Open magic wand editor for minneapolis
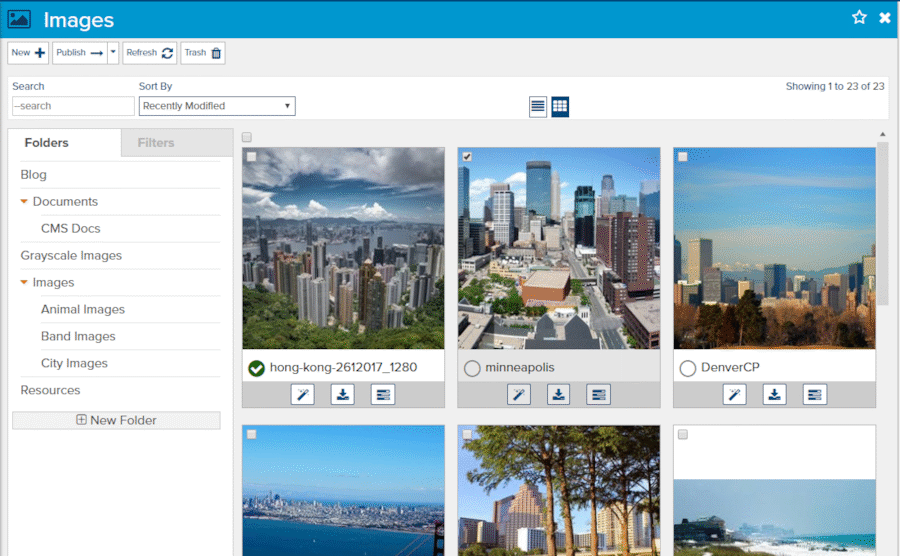The image size is (900, 556). 519,395
